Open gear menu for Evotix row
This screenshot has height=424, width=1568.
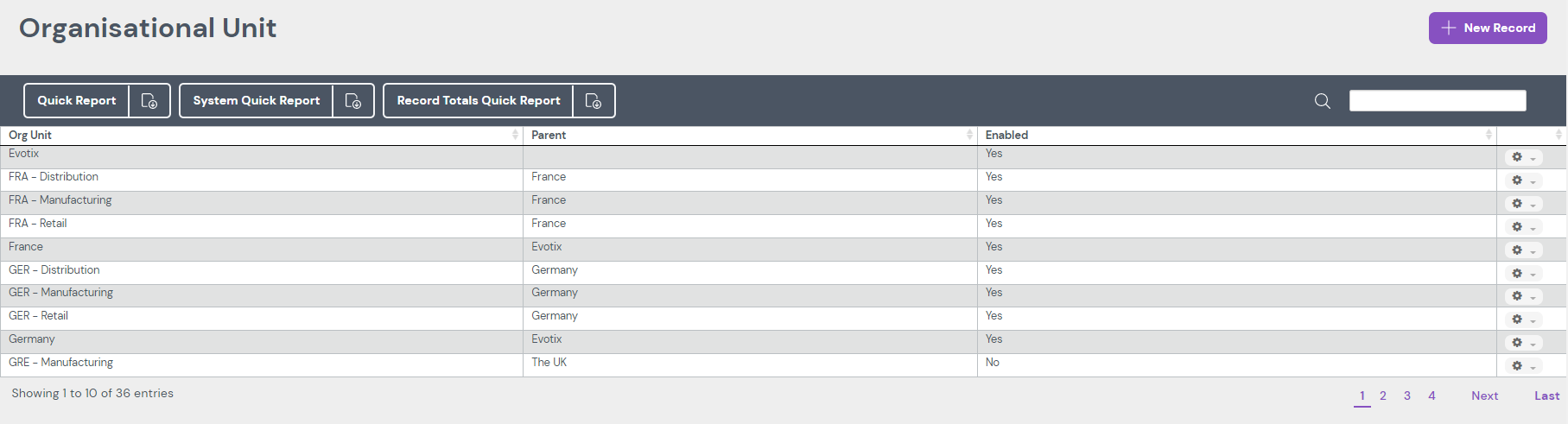point(1522,157)
